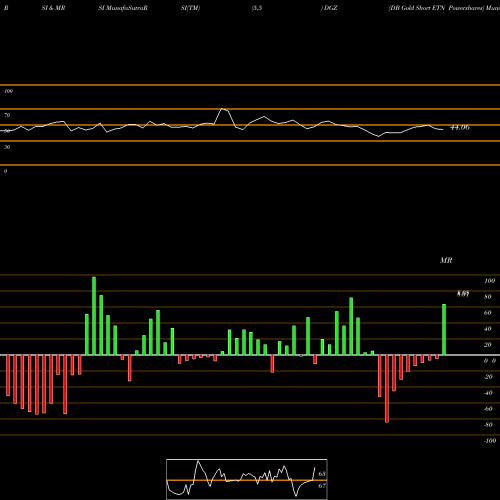Click the MR axis label -80
The width and height of the screenshot is (500, 500).
(x=488, y=425)
